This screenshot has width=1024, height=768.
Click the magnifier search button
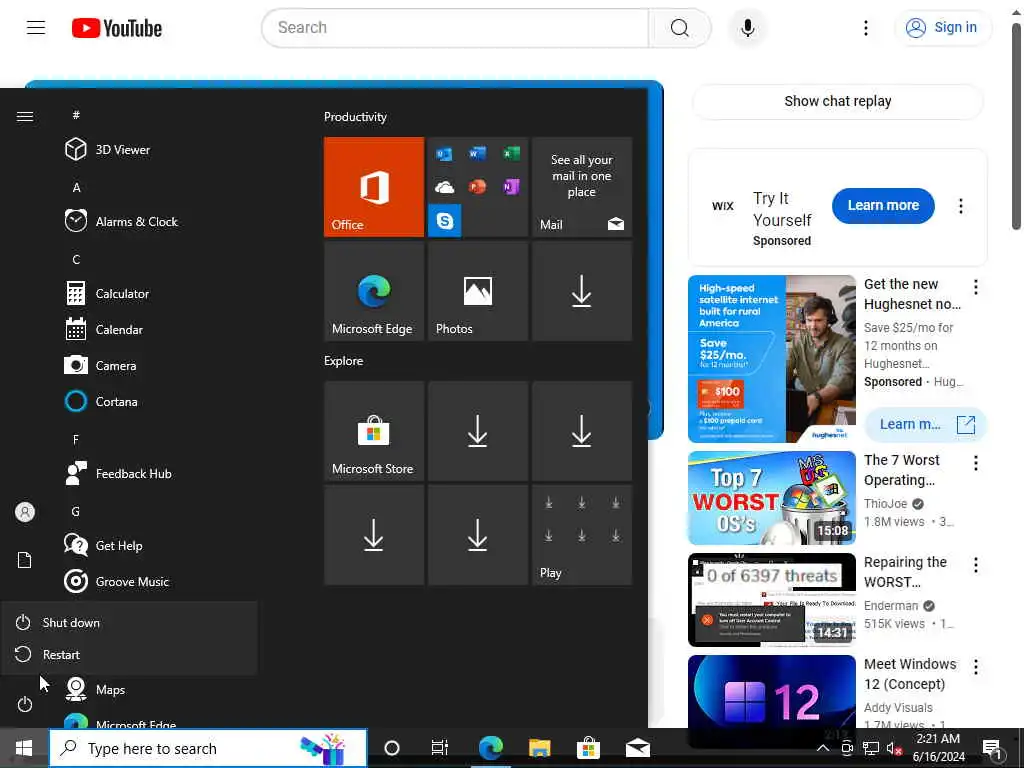(x=680, y=27)
